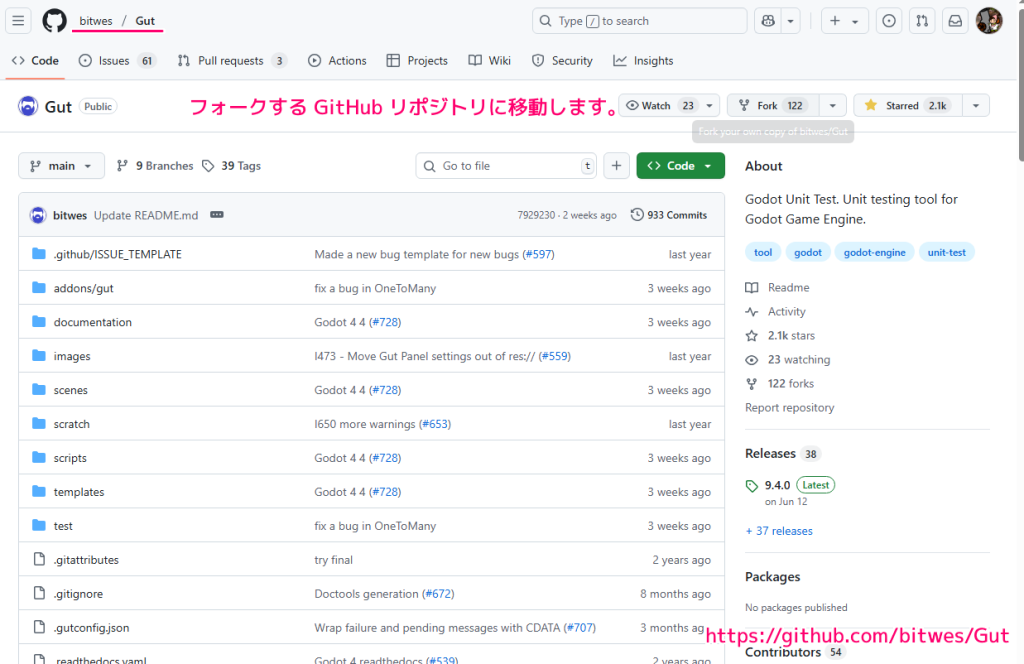The image size is (1024, 664).
Task: Click Report repository link
Action: click(x=790, y=407)
